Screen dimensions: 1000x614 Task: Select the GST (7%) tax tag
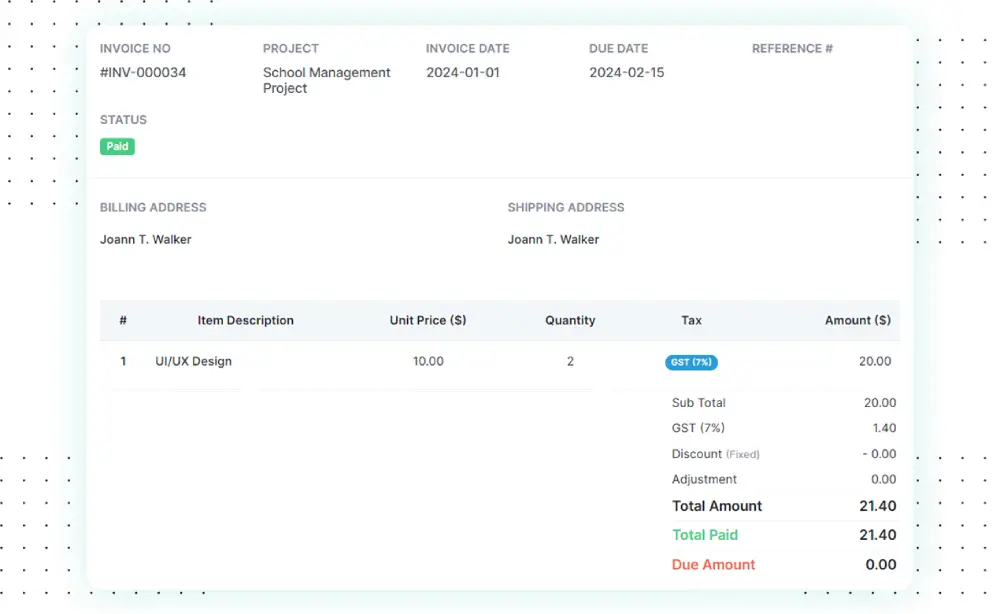point(691,362)
